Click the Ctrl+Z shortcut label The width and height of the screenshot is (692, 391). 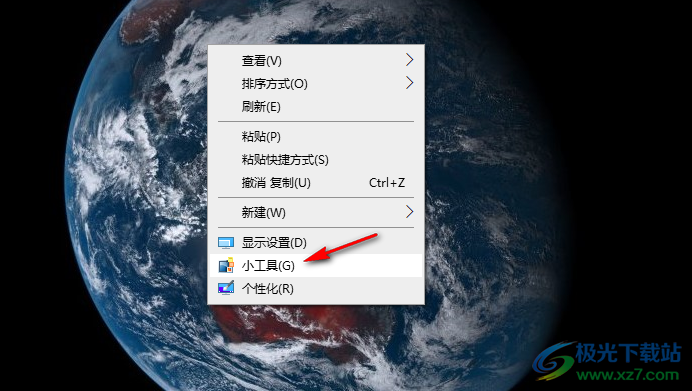coord(387,182)
